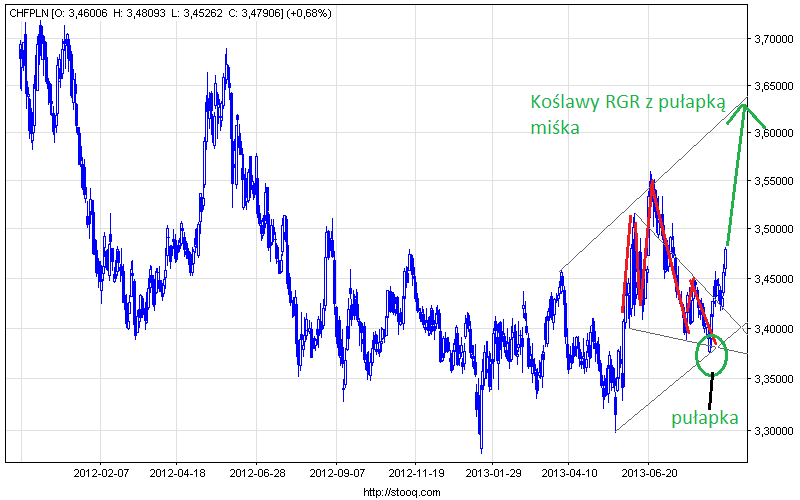
Task: Click the 2012-11-19 date label
Action: tap(416, 473)
